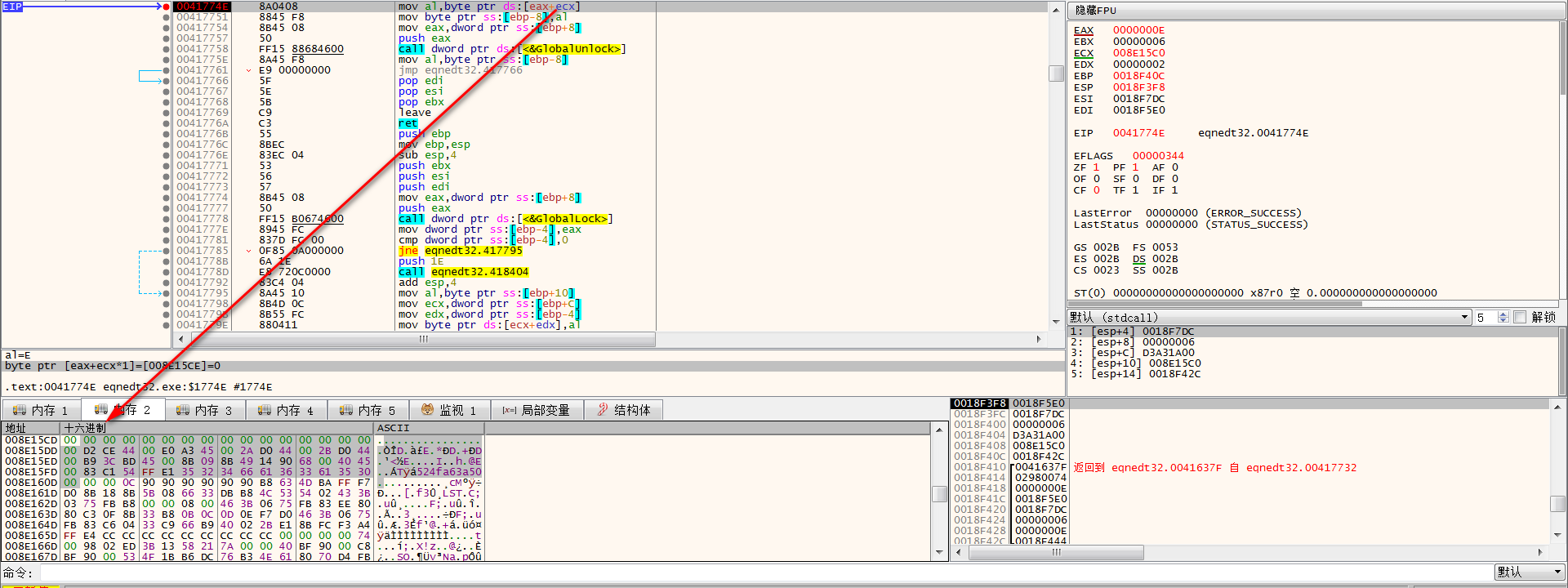1568x588 pixels.
Task: Click the stack panel scrollbar up arrow
Action: pyautogui.click(x=1558, y=406)
